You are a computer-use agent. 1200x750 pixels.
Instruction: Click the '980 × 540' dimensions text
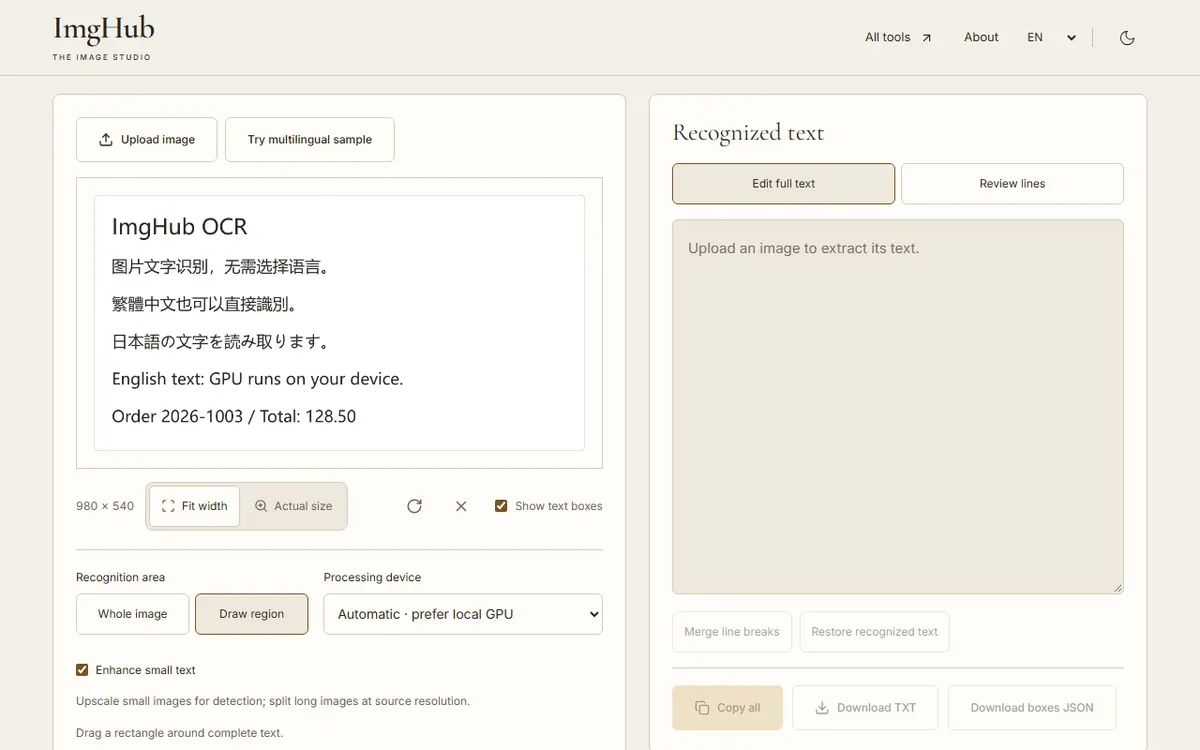pyautogui.click(x=105, y=506)
